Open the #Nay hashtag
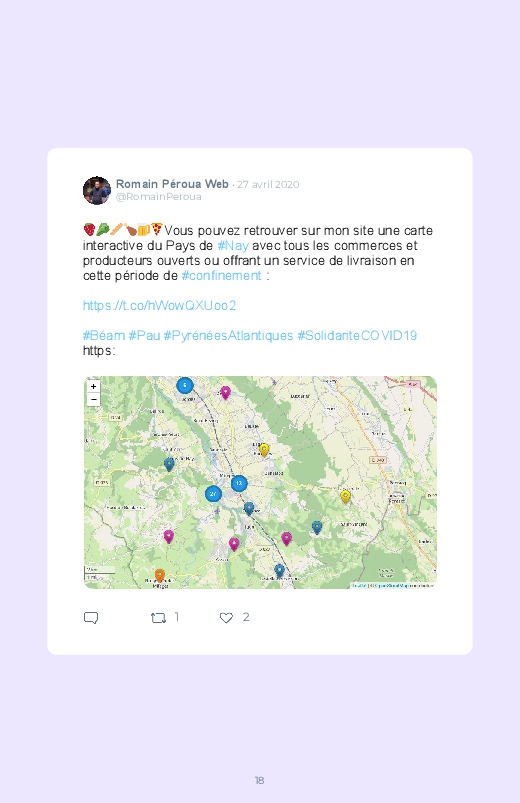The height and width of the screenshot is (803, 520). click(x=233, y=246)
